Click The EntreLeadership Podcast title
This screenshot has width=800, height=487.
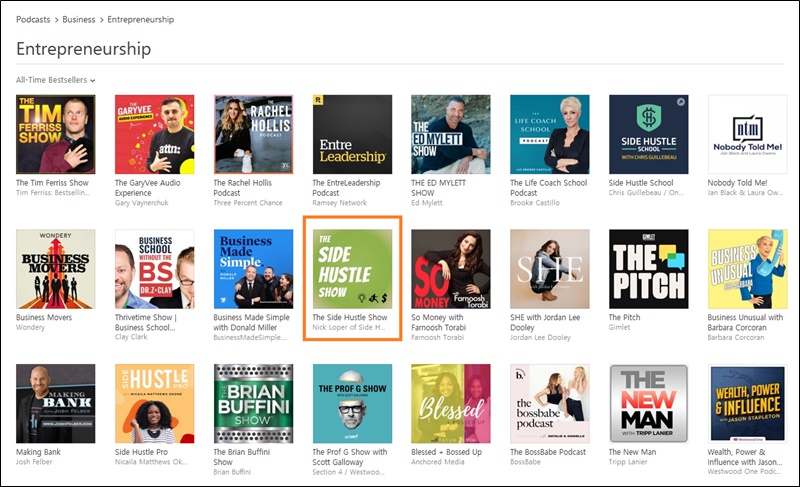[x=346, y=188]
